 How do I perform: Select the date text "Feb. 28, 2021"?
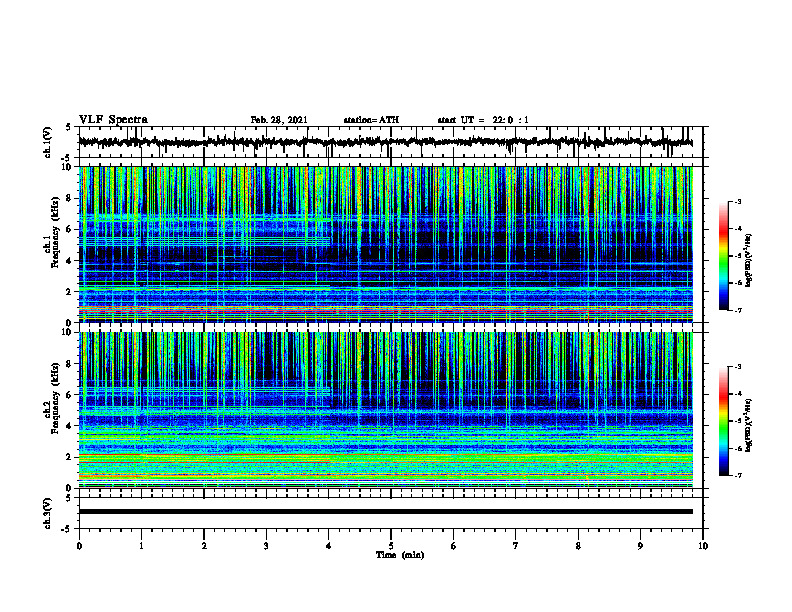(x=279, y=120)
